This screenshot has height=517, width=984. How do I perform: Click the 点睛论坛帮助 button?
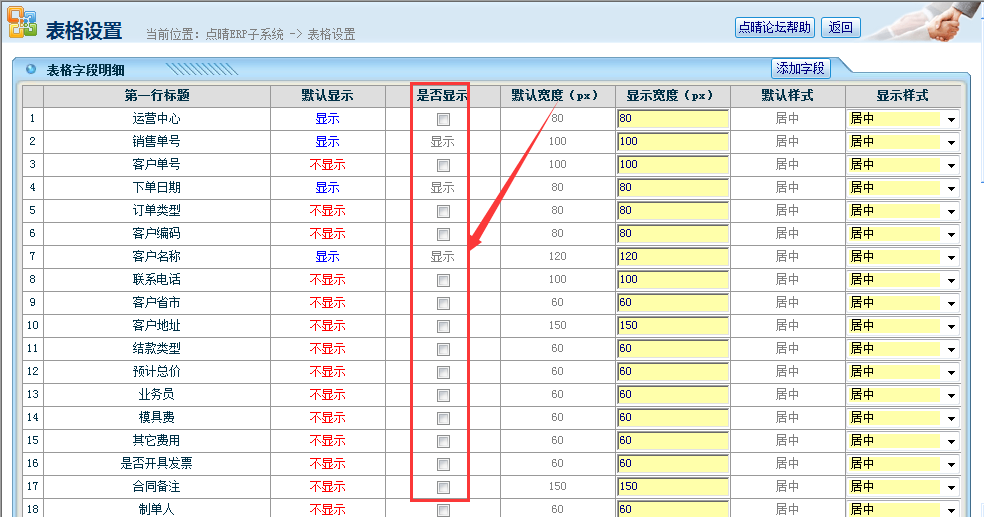coord(775,27)
